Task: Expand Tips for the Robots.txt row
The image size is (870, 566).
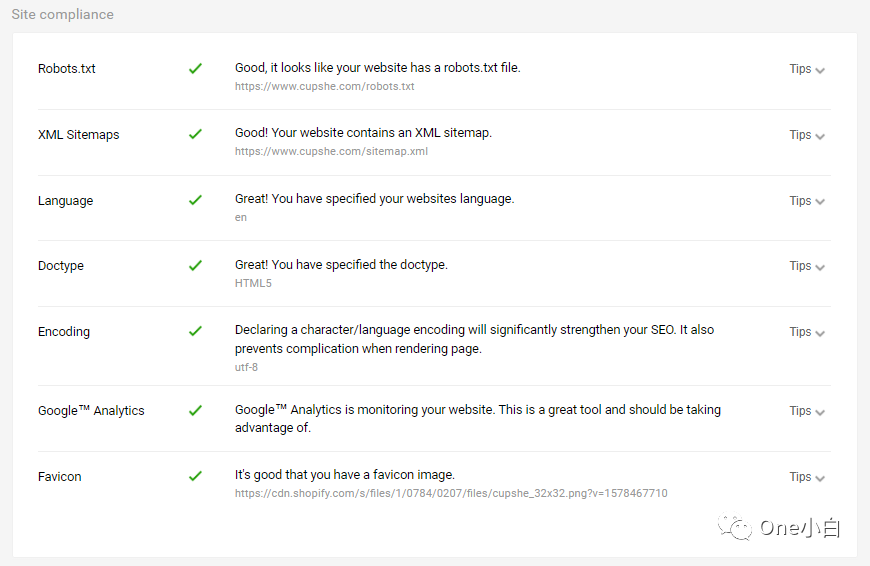Action: [x=806, y=70]
